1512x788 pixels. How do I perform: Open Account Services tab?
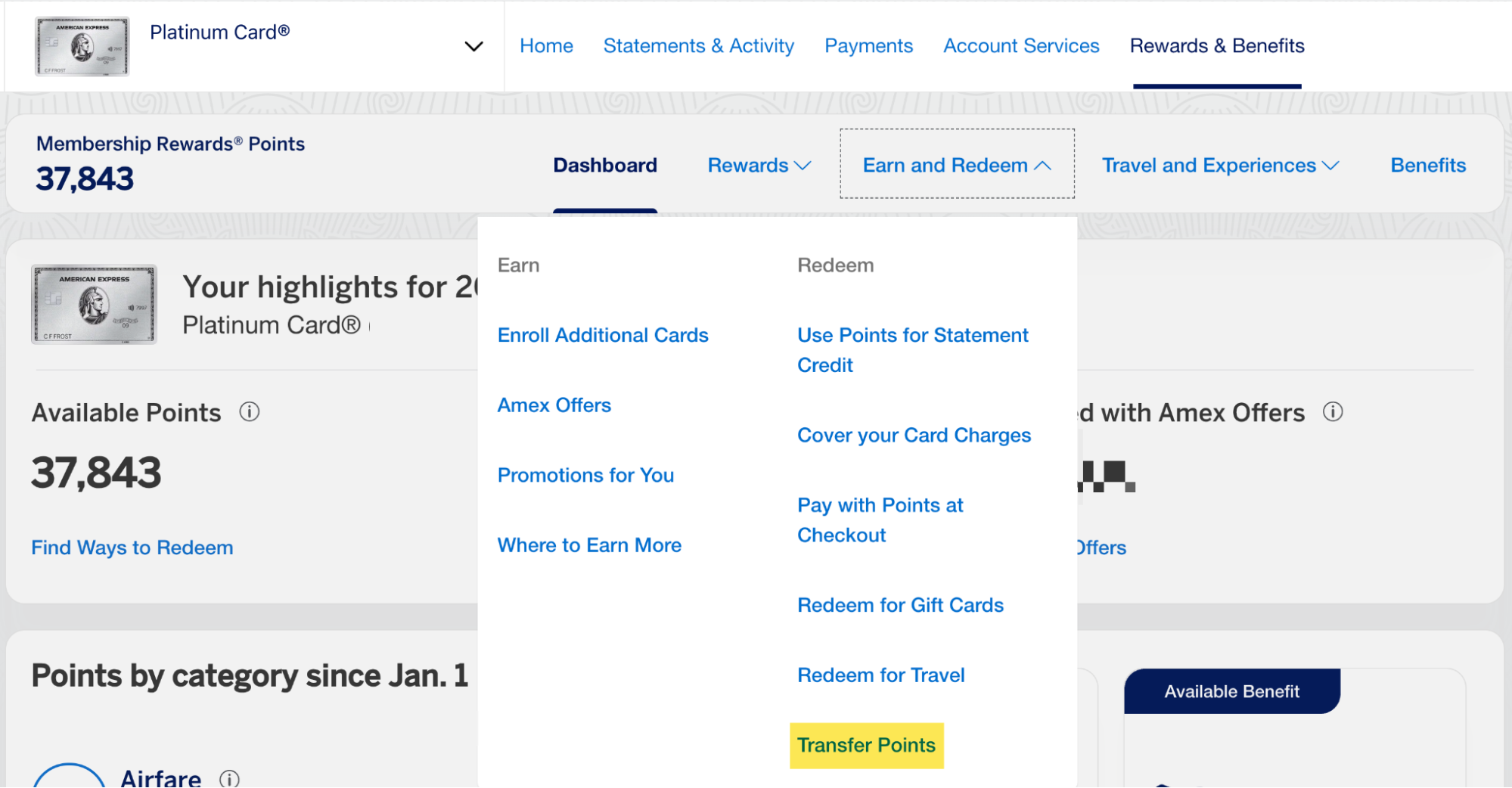(1021, 46)
